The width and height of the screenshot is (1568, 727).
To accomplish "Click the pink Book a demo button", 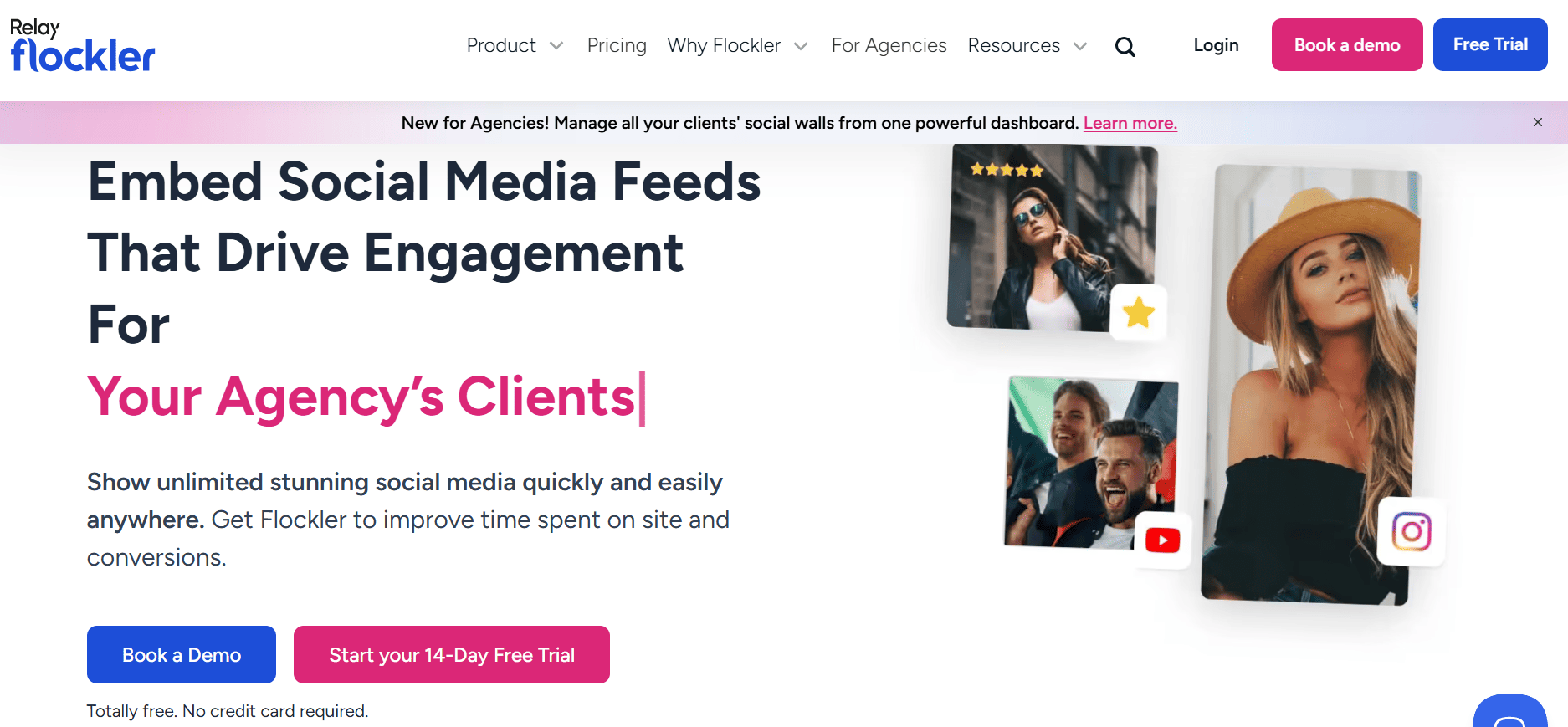I will pyautogui.click(x=1347, y=45).
